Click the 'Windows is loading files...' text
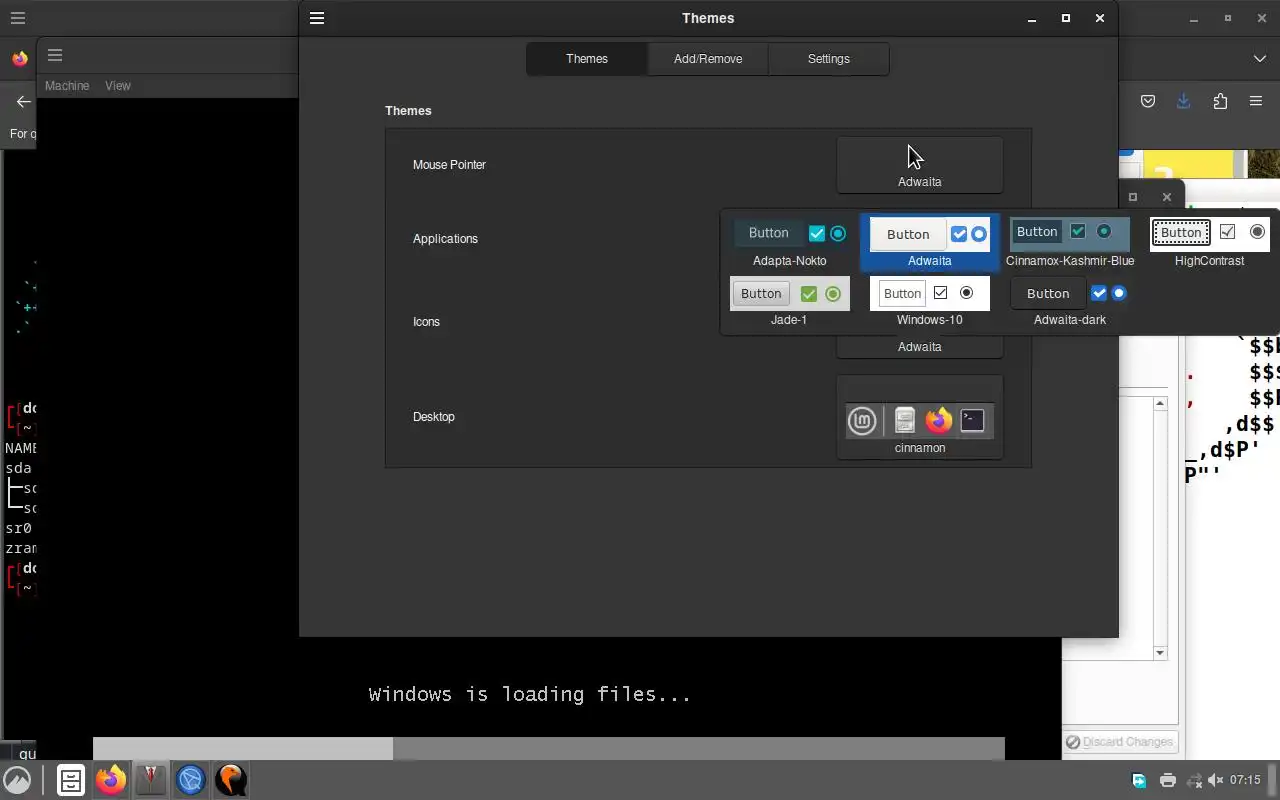The image size is (1280, 800). click(530, 694)
